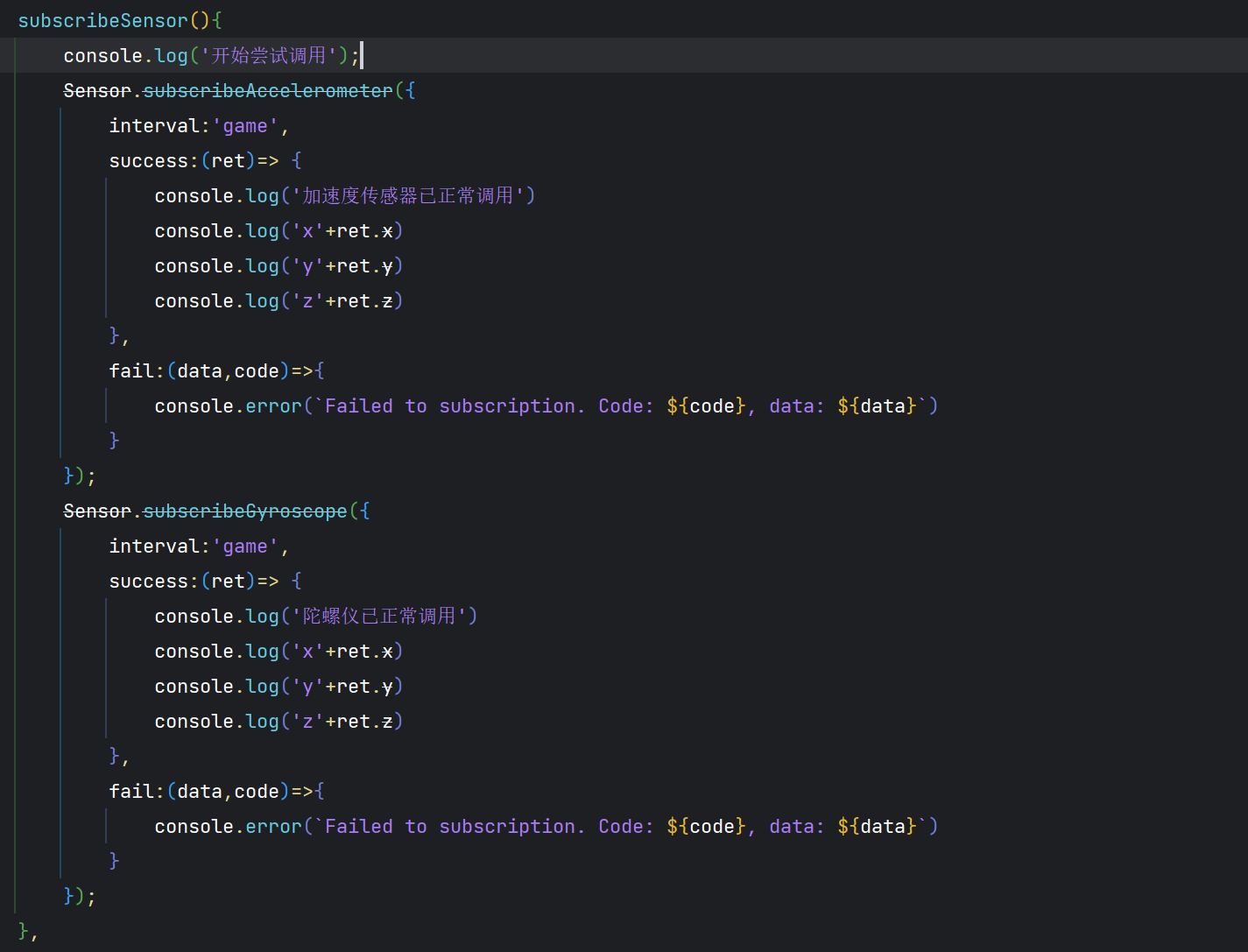Viewport: 1248px width, 952px height.
Task: Click the ${code} placeholder in the gyroscope error
Action: 706,827
